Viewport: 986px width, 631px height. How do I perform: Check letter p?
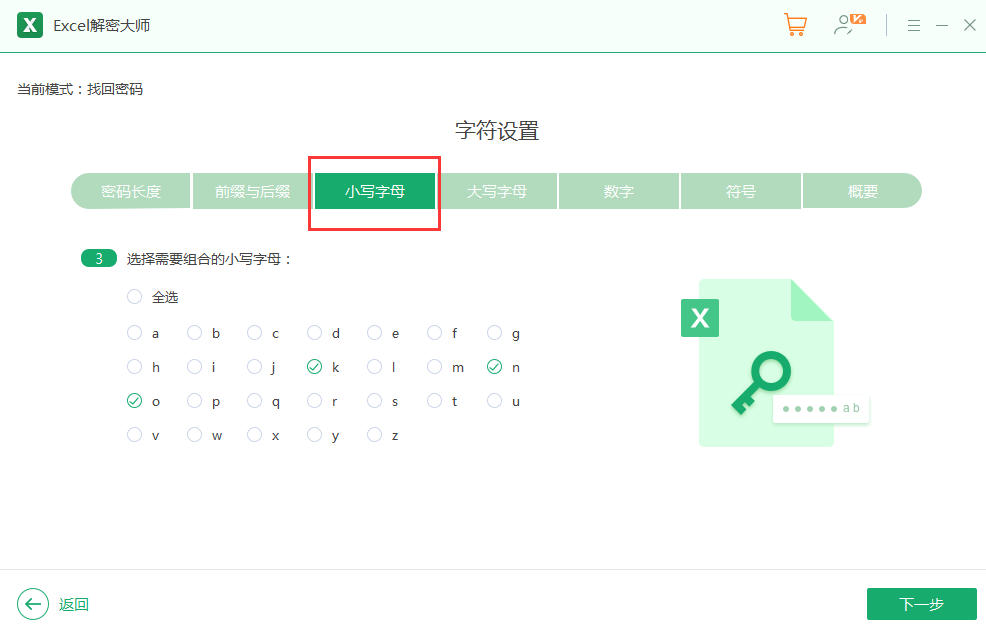click(194, 401)
